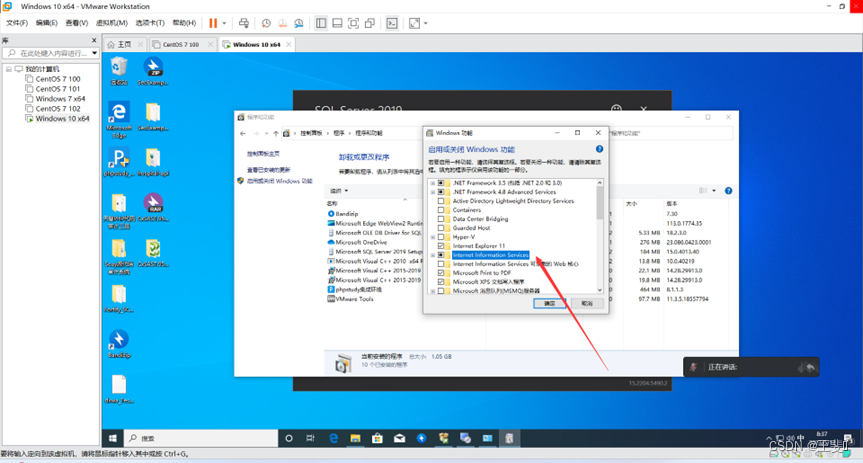Uncheck Internet Explorer 11
The image size is (863, 463).
(x=441, y=246)
